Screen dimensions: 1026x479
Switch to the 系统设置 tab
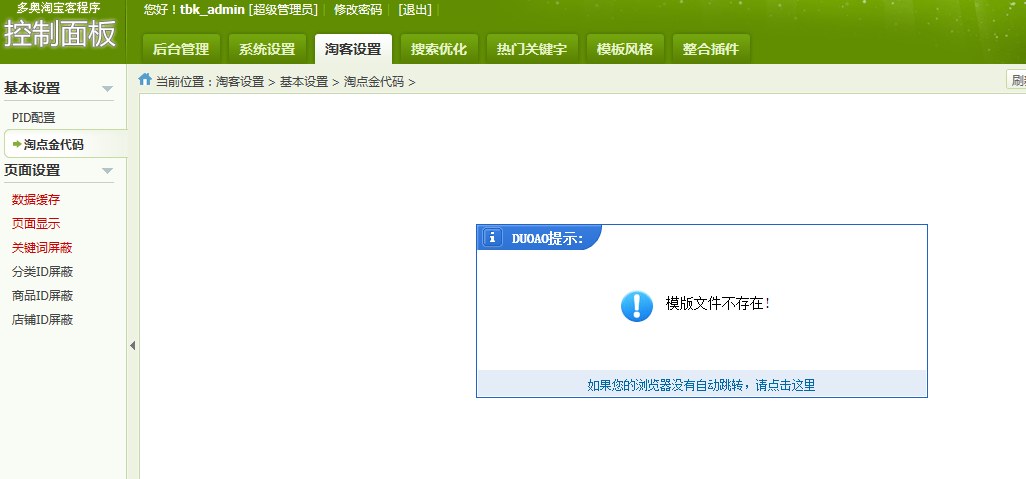point(267,49)
